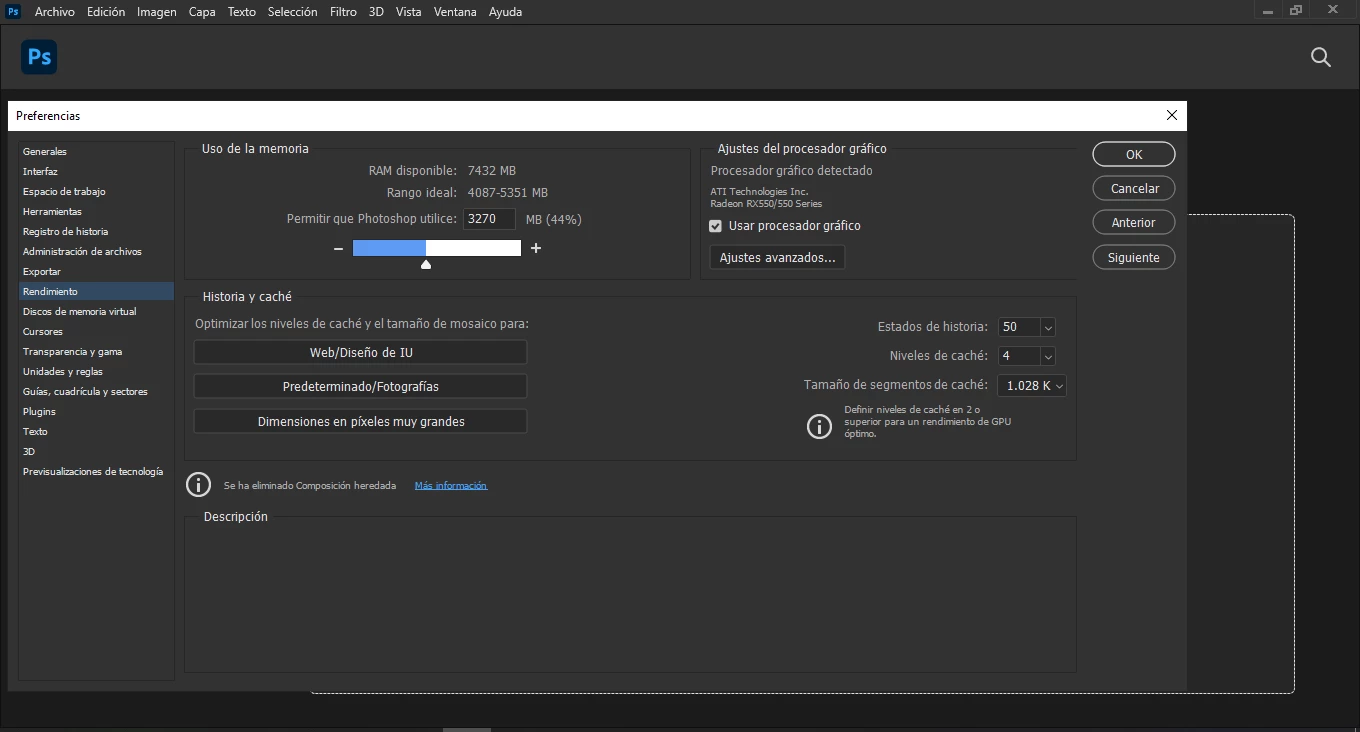Open the Filtro menu
This screenshot has height=732, width=1360.
[343, 12]
